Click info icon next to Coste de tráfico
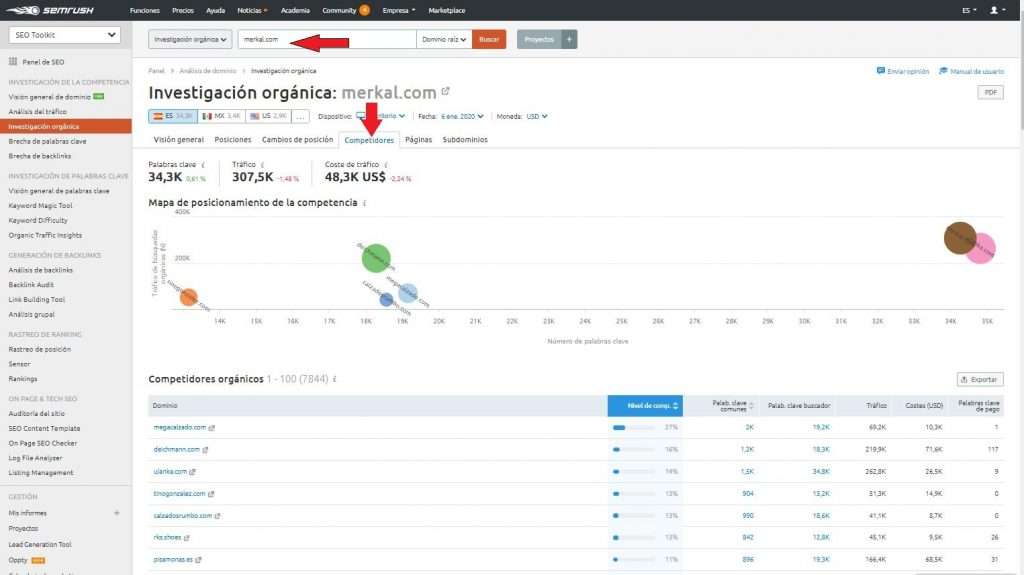 point(386,165)
